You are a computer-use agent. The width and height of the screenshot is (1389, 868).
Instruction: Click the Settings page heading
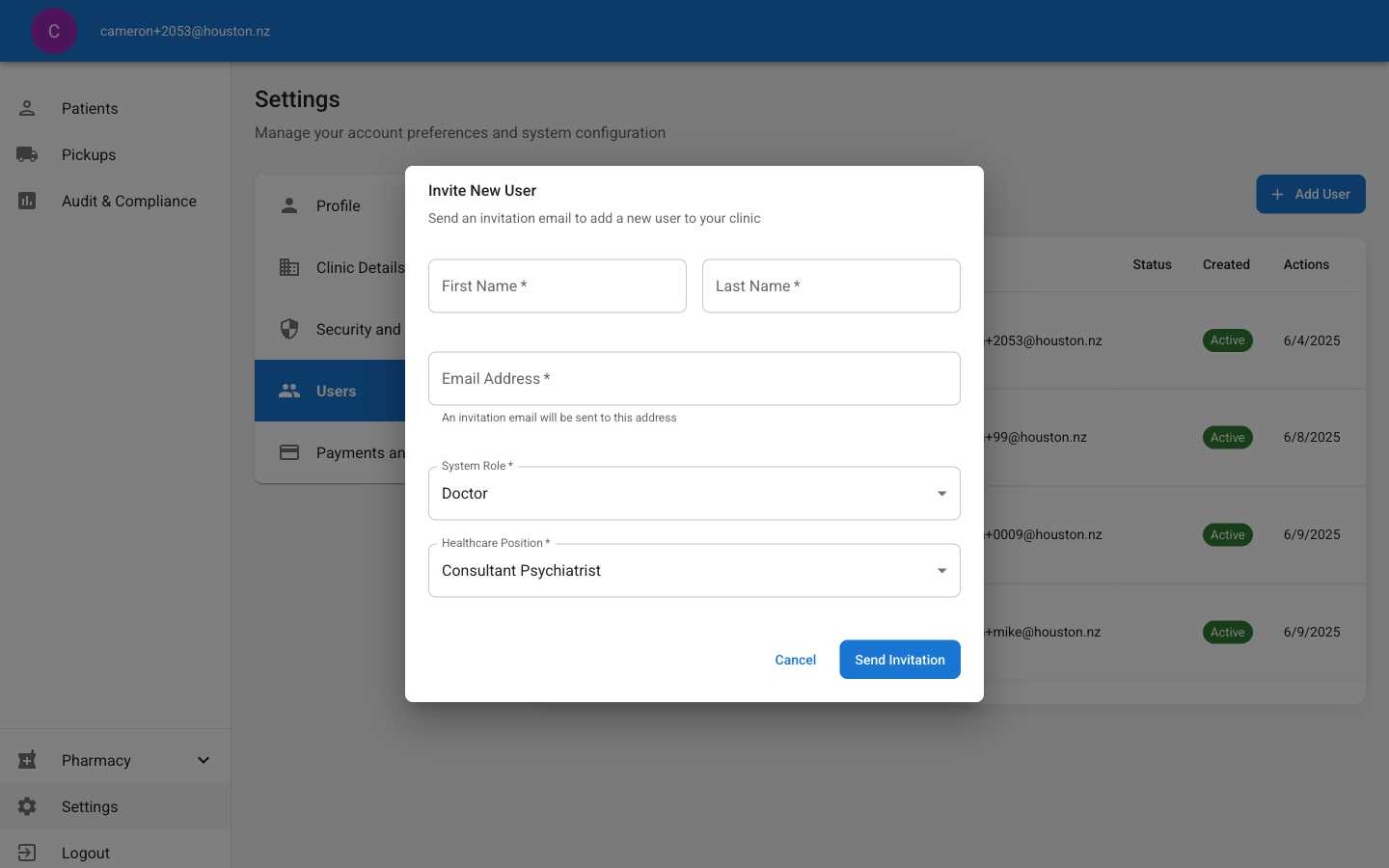[297, 99]
